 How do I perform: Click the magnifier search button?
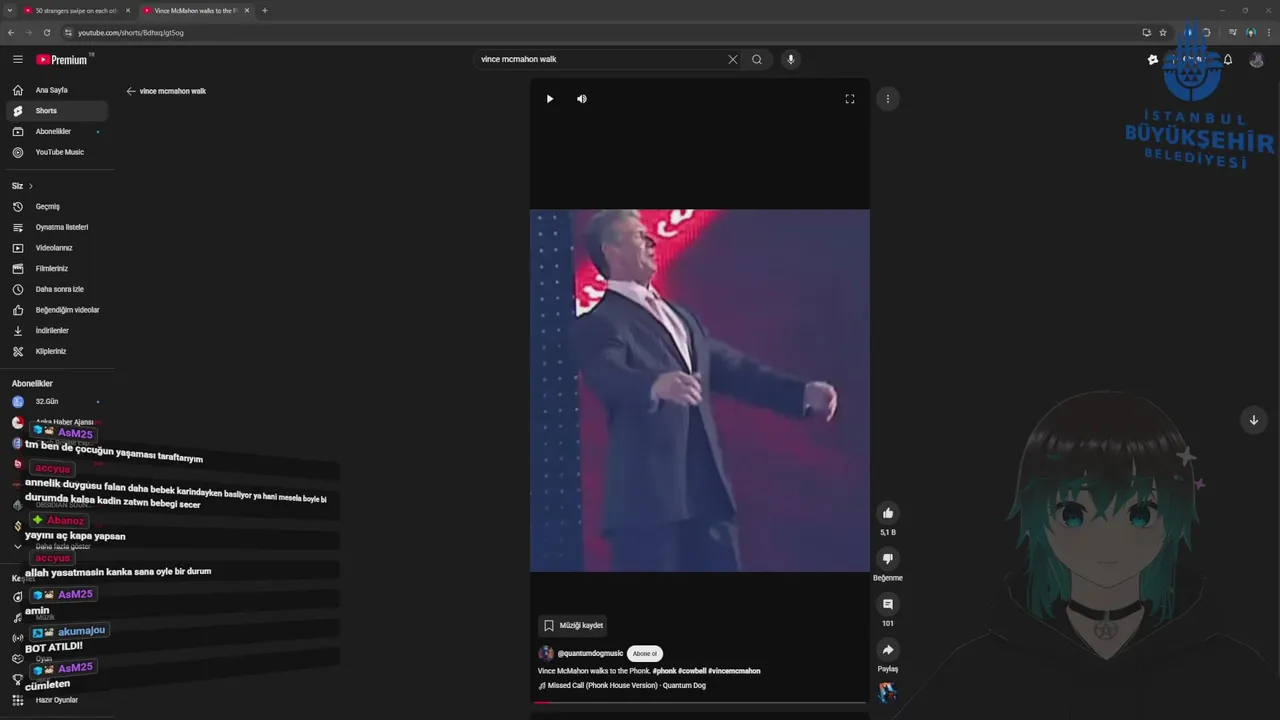point(757,59)
